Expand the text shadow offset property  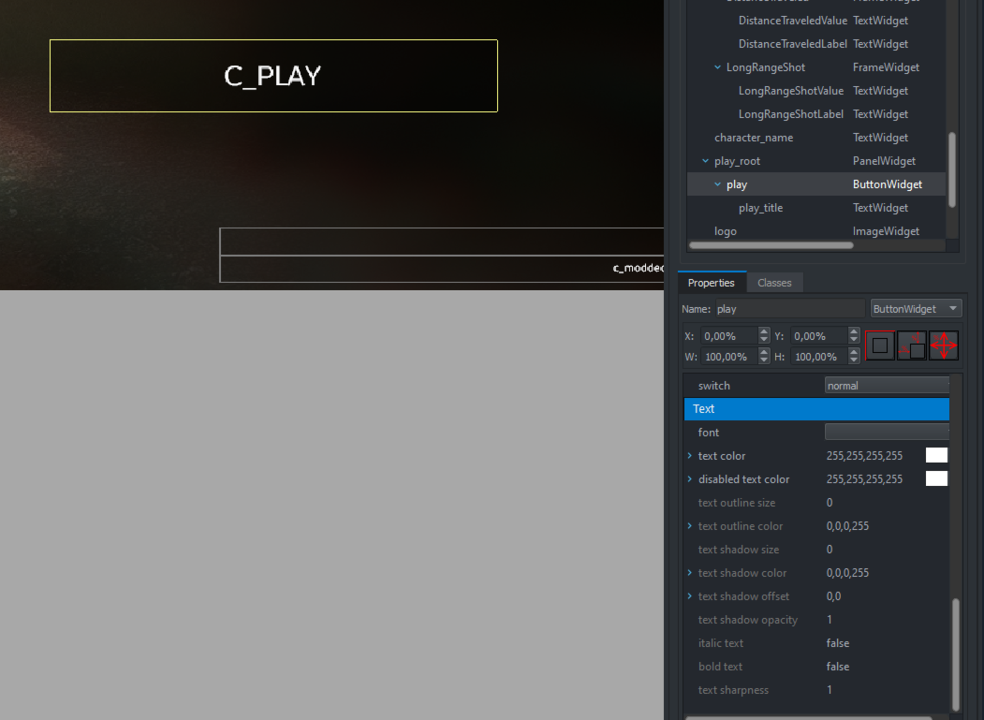[x=690, y=596]
